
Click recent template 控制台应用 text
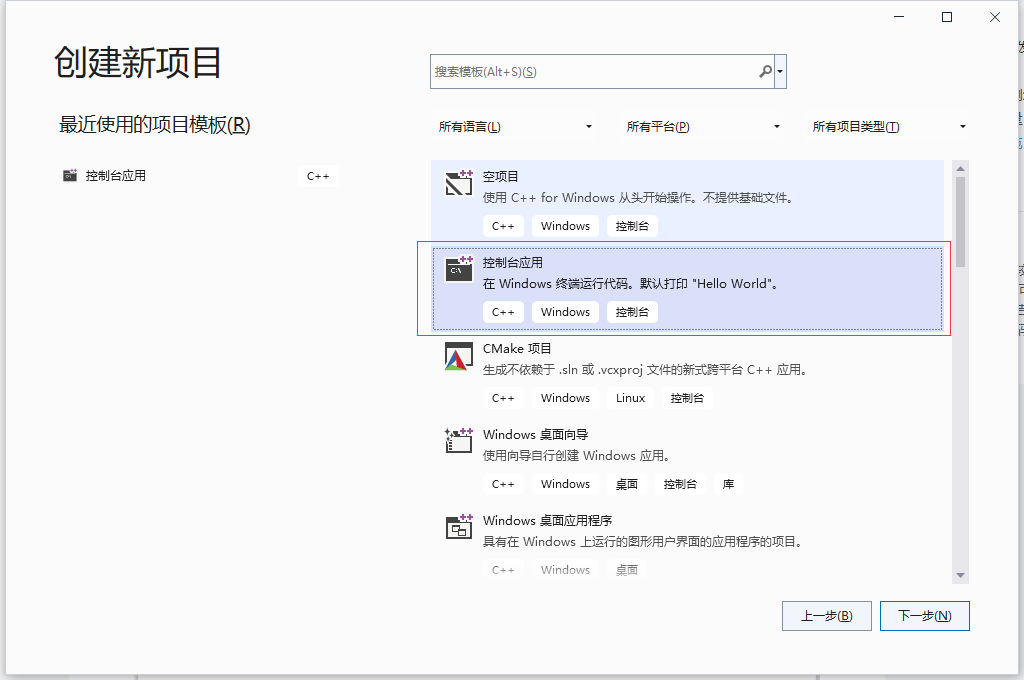[116, 176]
